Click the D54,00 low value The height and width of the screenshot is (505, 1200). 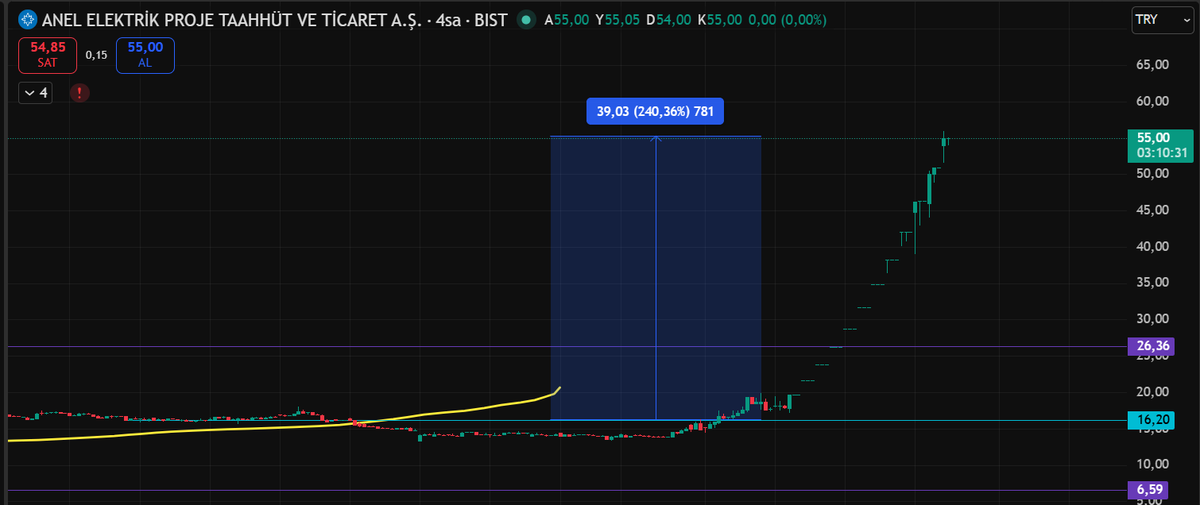click(671, 20)
